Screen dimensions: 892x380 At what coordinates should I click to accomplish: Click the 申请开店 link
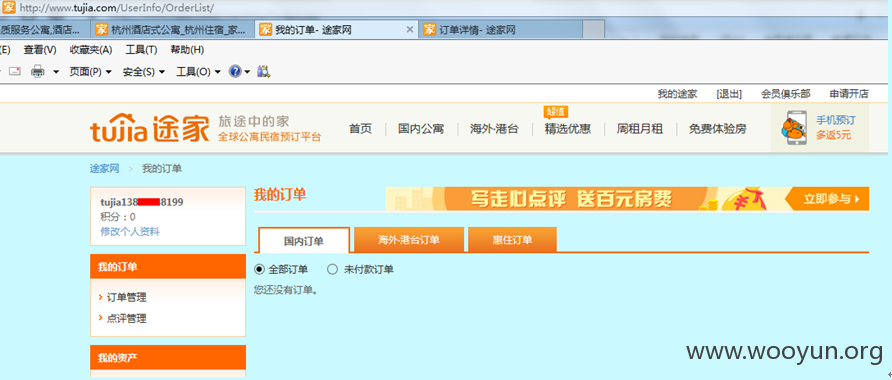[x=849, y=94]
